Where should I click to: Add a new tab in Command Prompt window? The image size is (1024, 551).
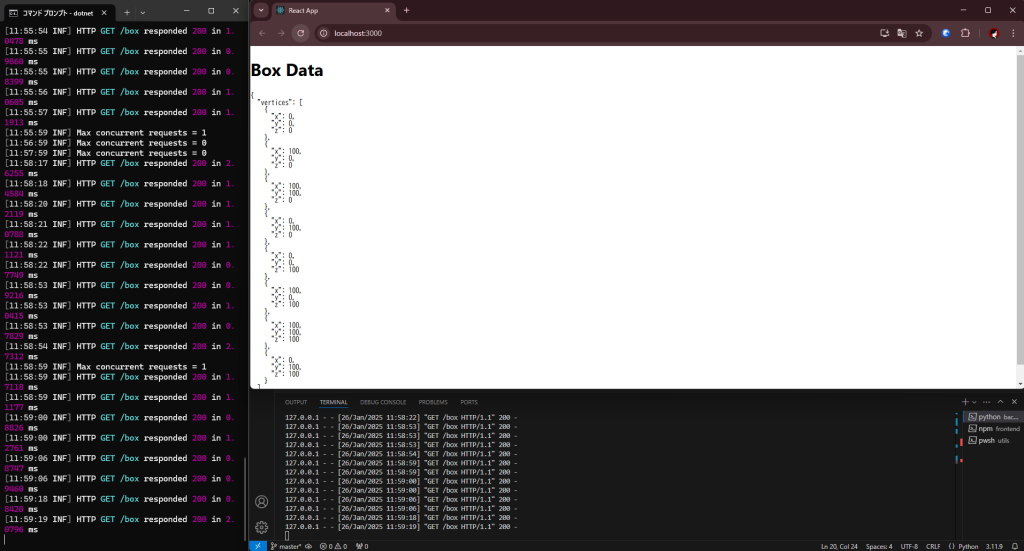pyautogui.click(x=127, y=12)
